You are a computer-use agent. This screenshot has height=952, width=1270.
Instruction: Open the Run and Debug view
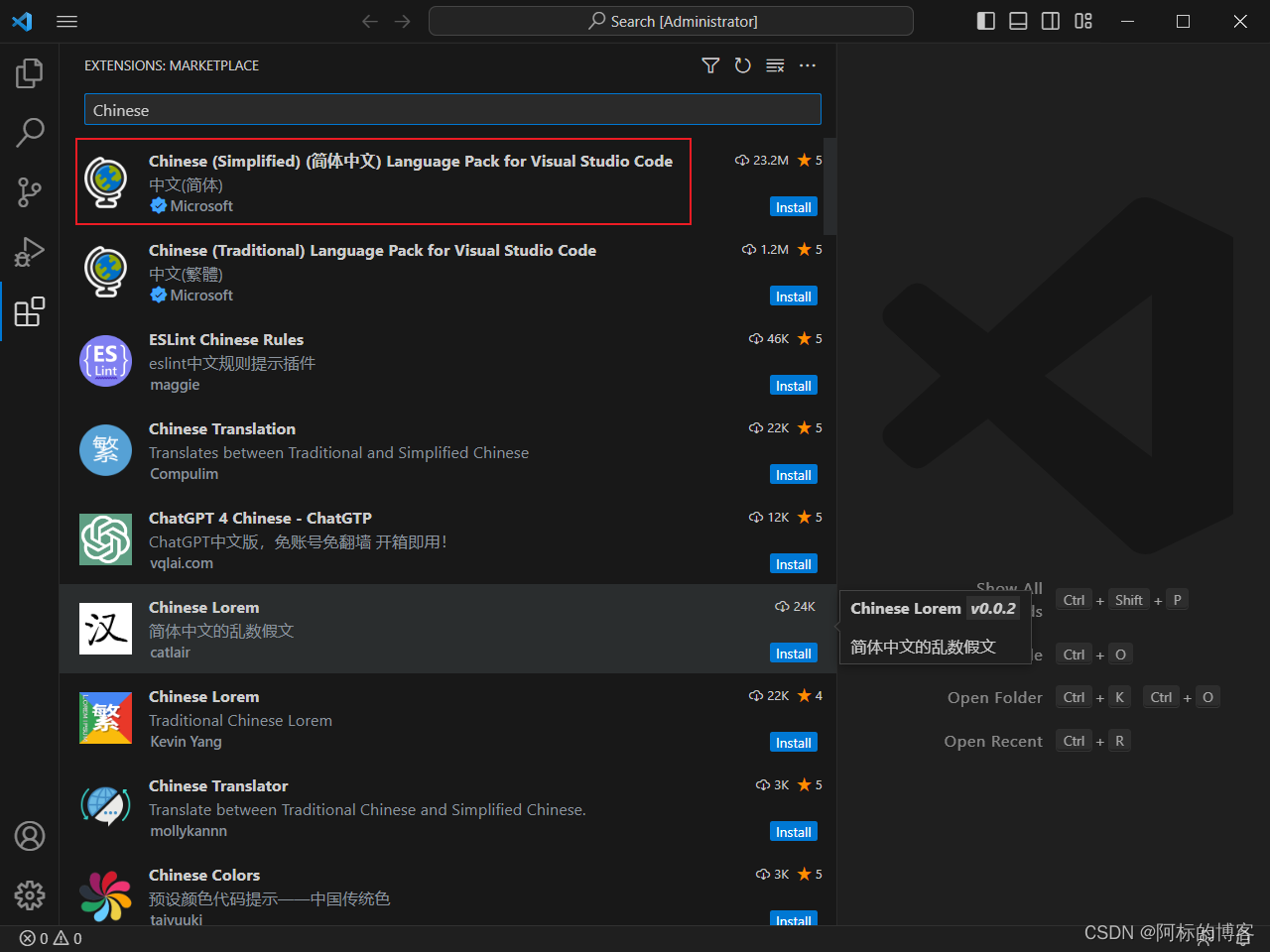[30, 252]
